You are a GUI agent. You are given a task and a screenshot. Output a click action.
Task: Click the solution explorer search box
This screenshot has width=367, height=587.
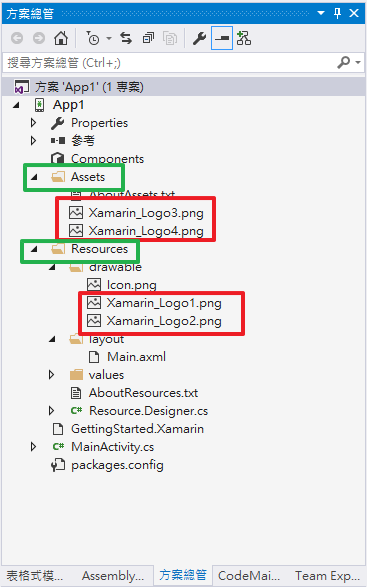click(170, 63)
